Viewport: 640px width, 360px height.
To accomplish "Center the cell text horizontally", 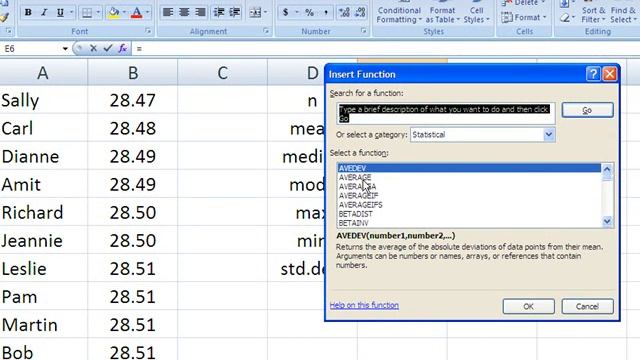I will pyautogui.click(x=184, y=13).
